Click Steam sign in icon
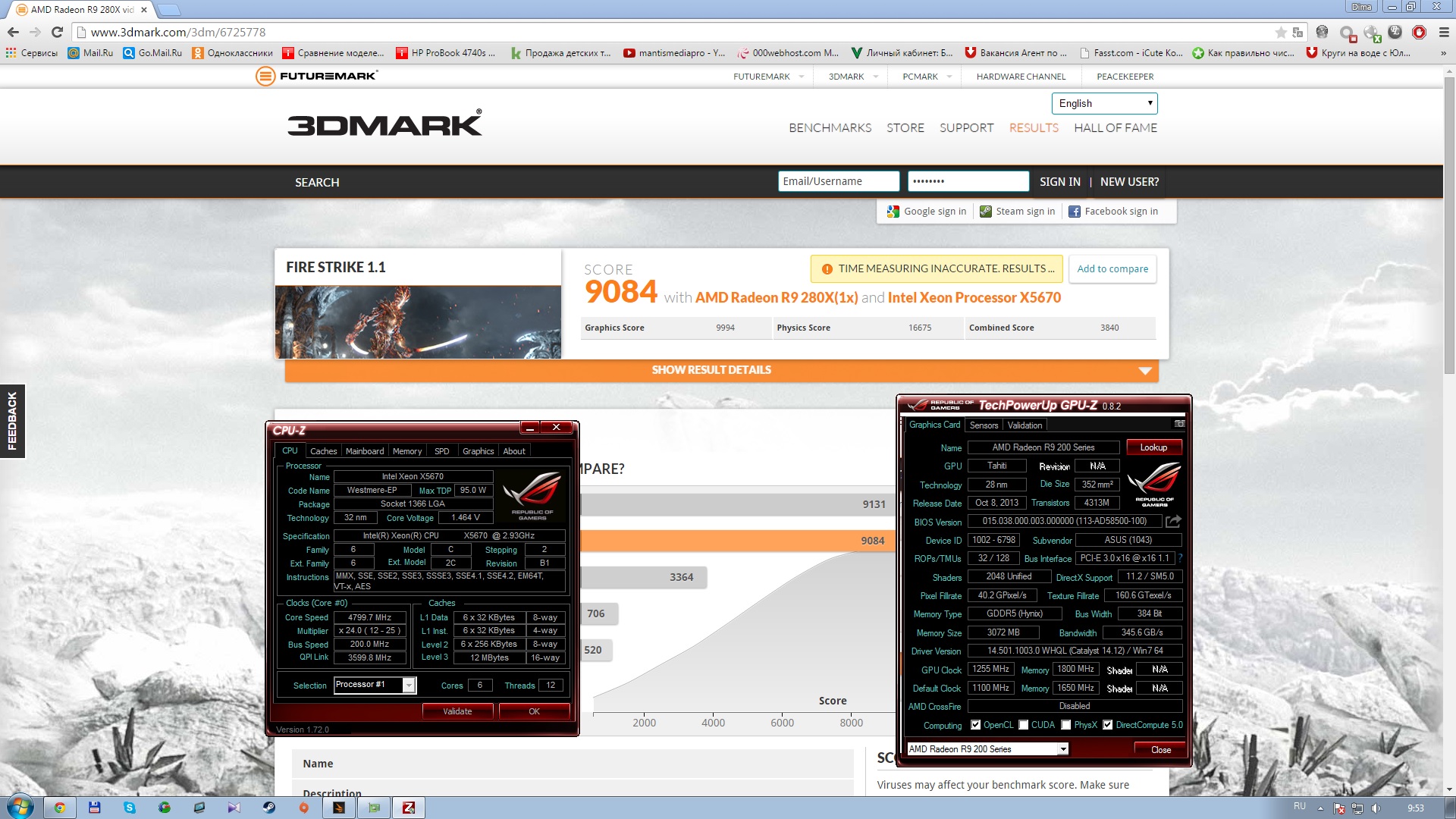 [985, 212]
